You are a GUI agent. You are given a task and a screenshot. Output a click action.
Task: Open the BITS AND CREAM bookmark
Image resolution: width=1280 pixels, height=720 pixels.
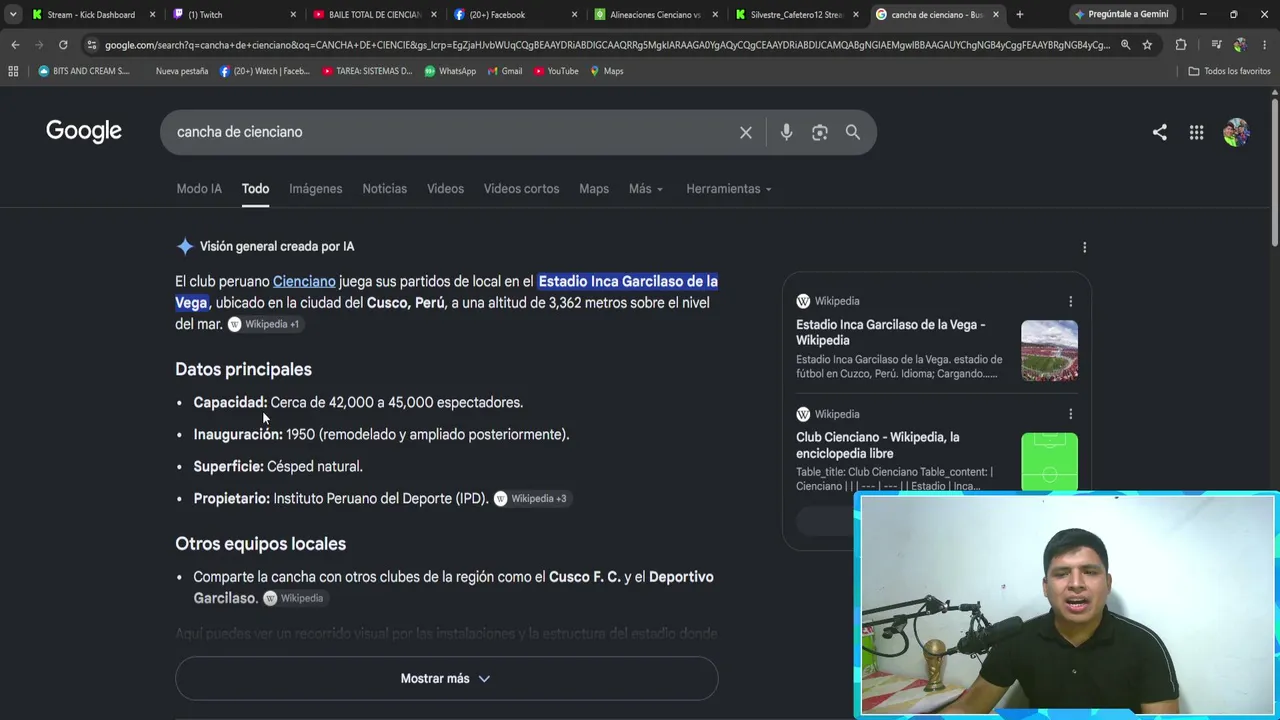point(84,71)
